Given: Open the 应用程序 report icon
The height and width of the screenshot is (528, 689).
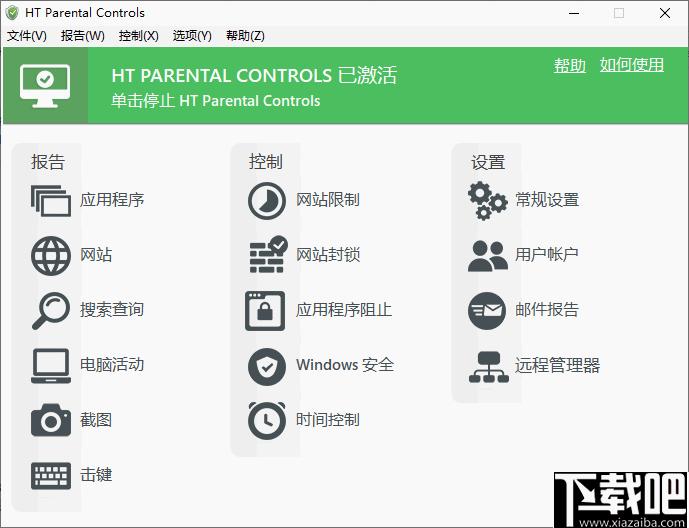Looking at the screenshot, I should (x=51, y=201).
